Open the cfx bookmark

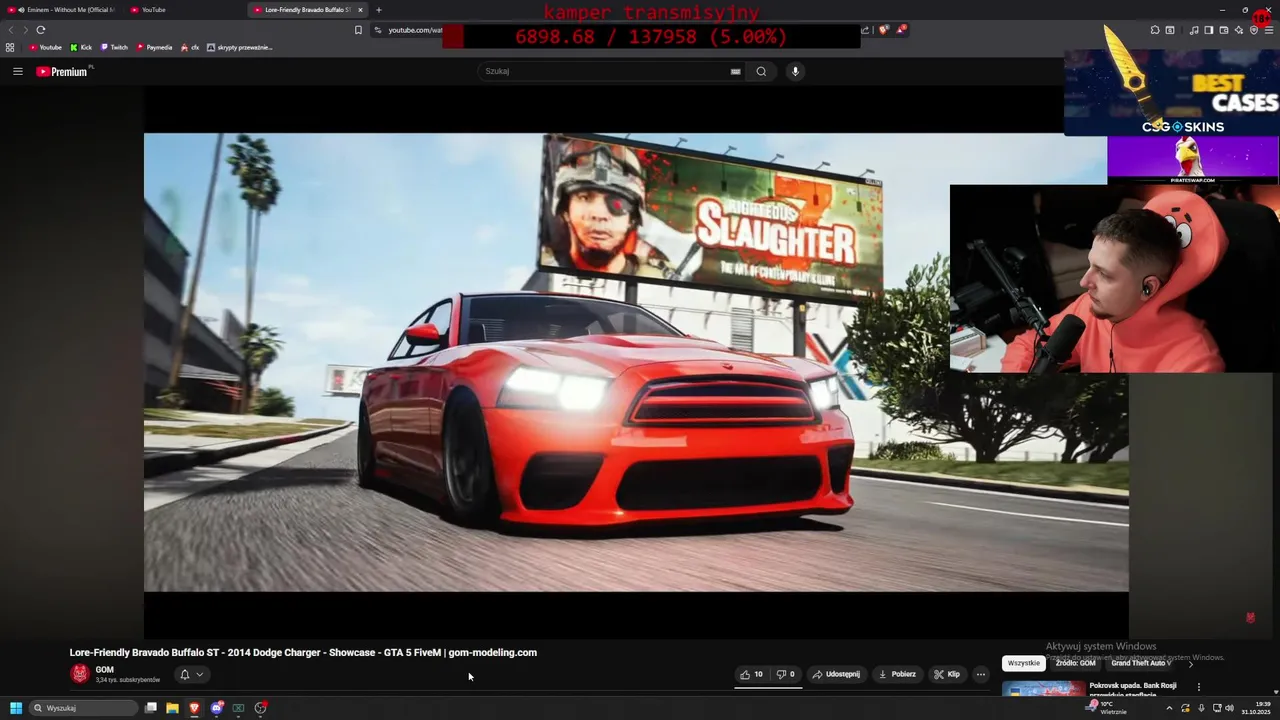(x=190, y=47)
